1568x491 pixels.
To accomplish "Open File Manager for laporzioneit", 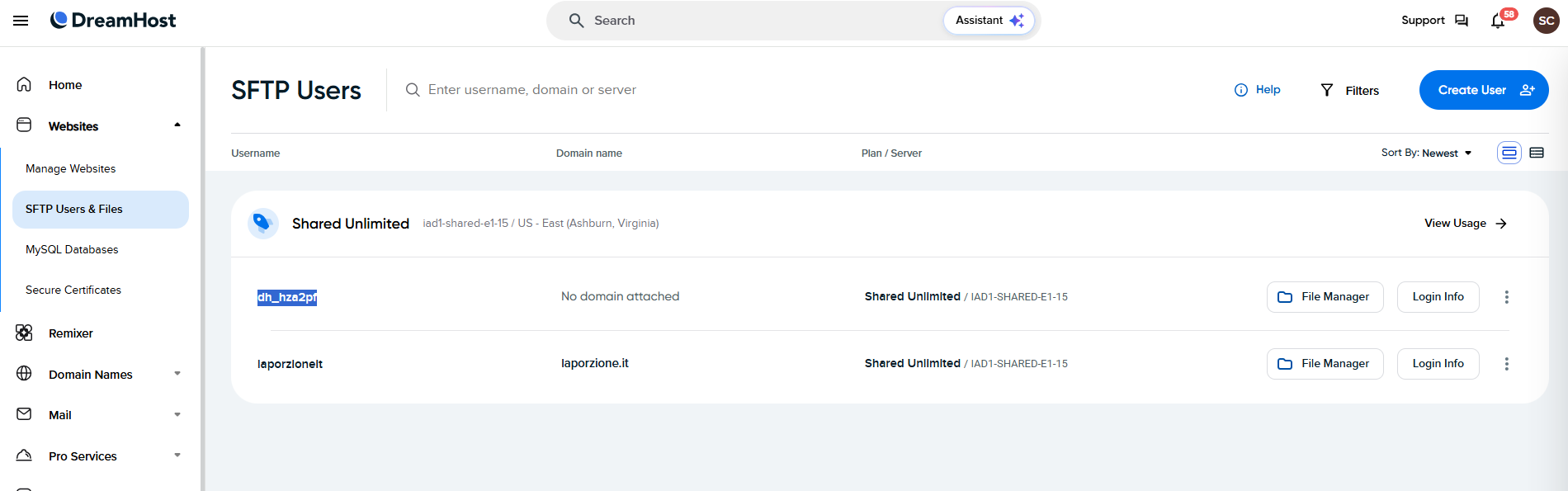I will [x=1325, y=364].
